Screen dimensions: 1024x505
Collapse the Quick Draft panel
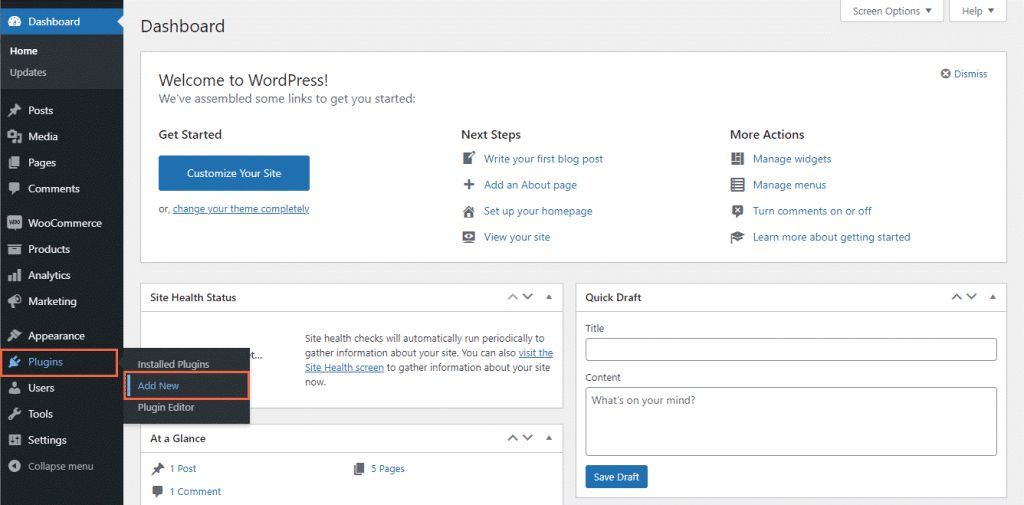[x=993, y=297]
